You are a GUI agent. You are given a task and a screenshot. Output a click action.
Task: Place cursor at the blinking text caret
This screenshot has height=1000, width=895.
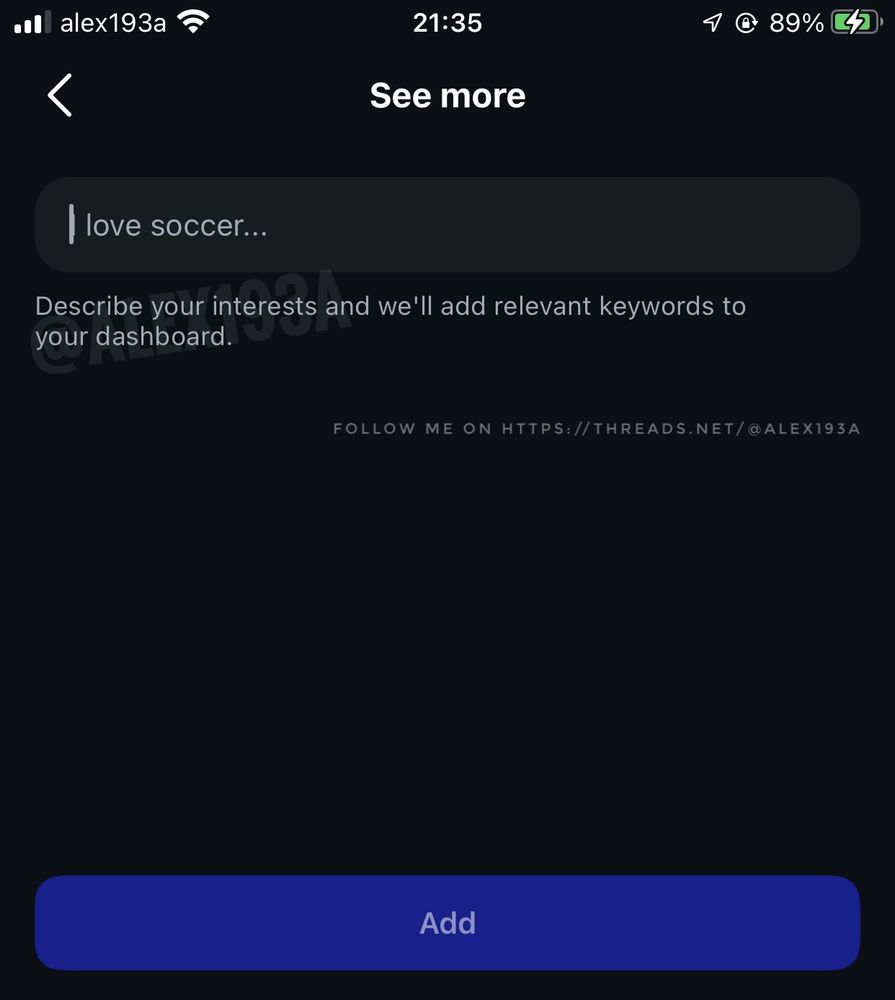click(71, 224)
